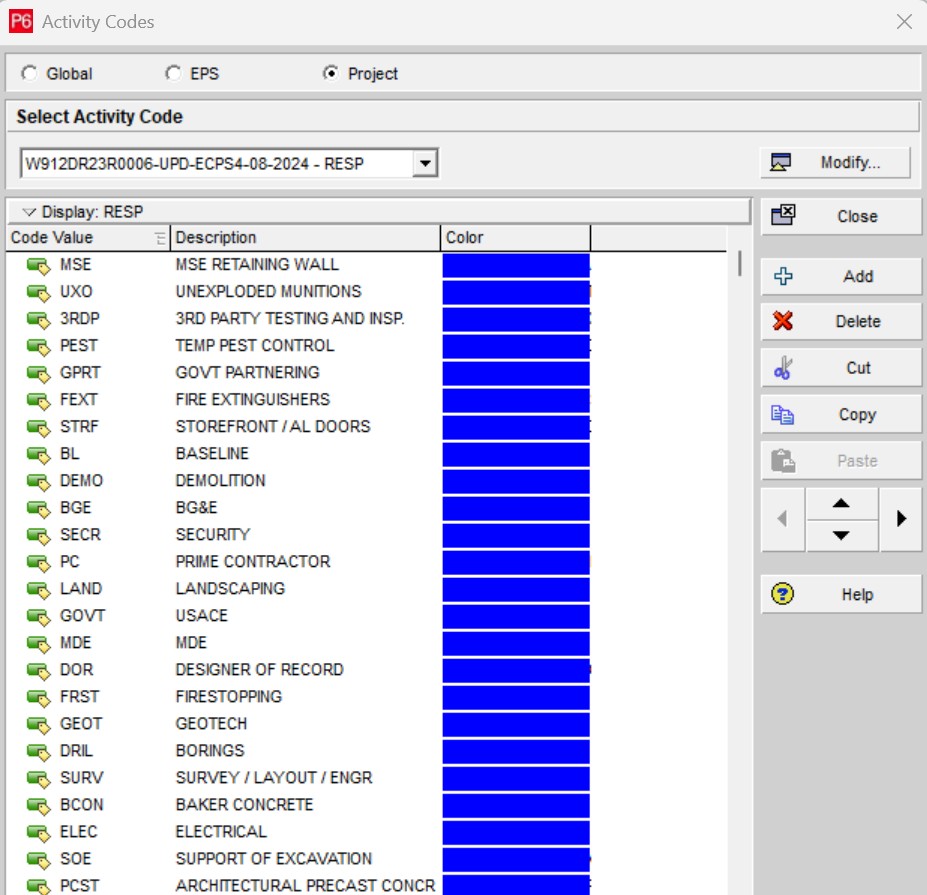Move selected code up with up arrow
Screen dimensions: 927x895
pyautogui.click(x=841, y=504)
